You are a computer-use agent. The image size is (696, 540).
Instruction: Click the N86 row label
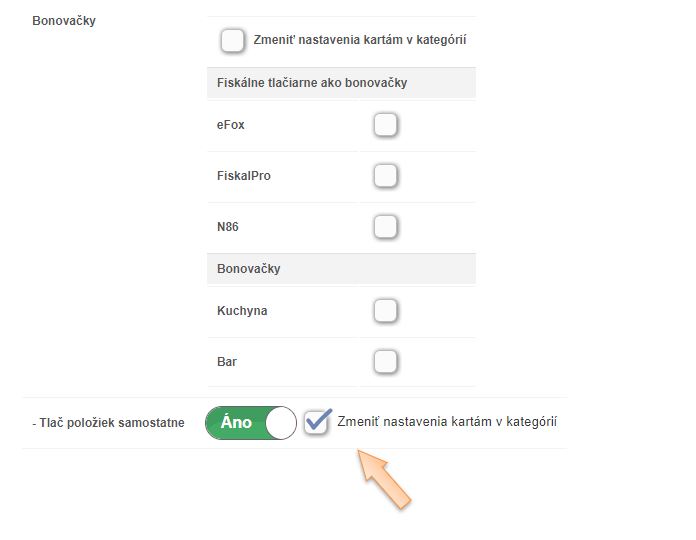pos(228,227)
